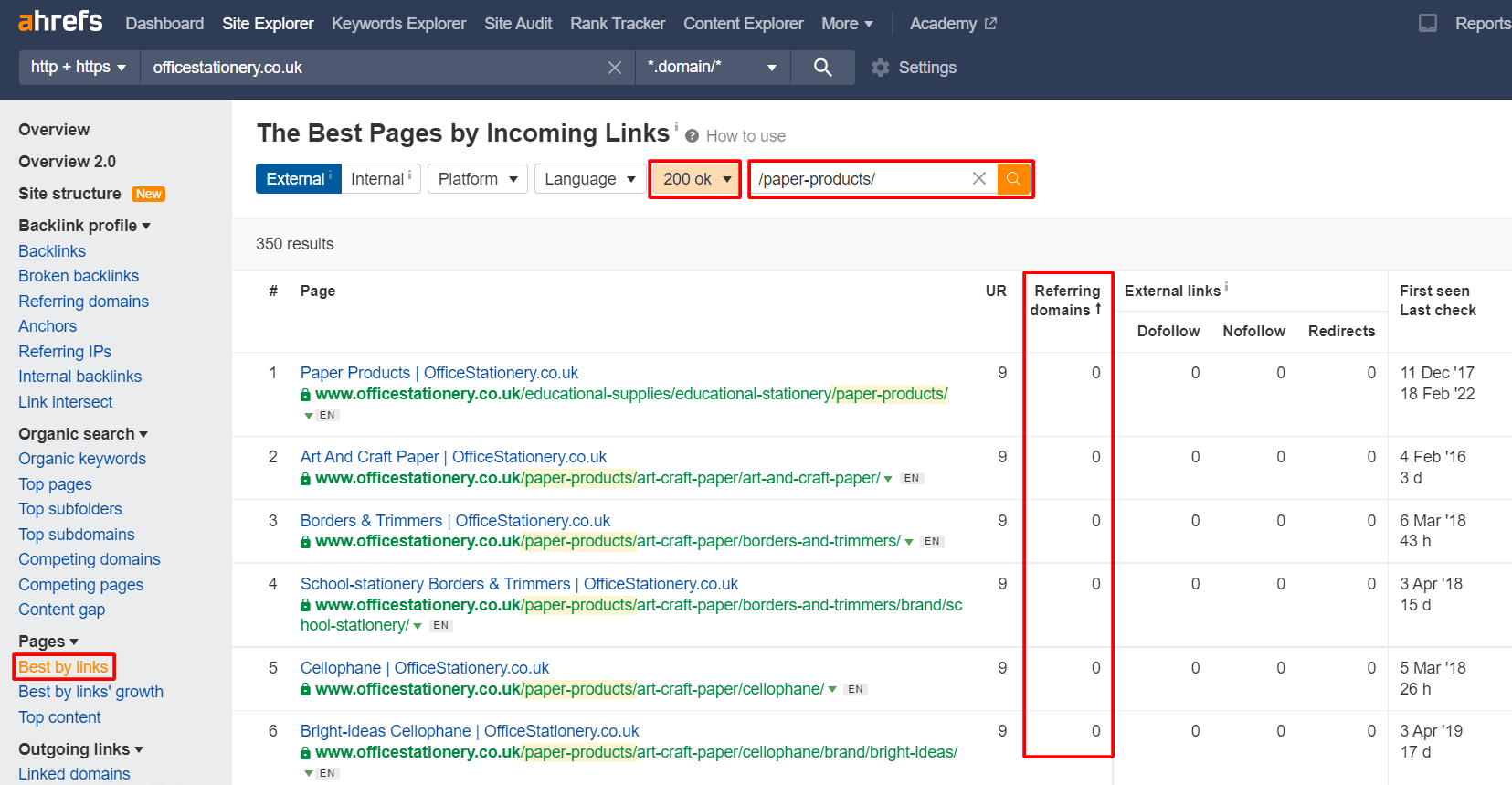
Task: Open Keywords Explorer tab
Action: point(398,24)
